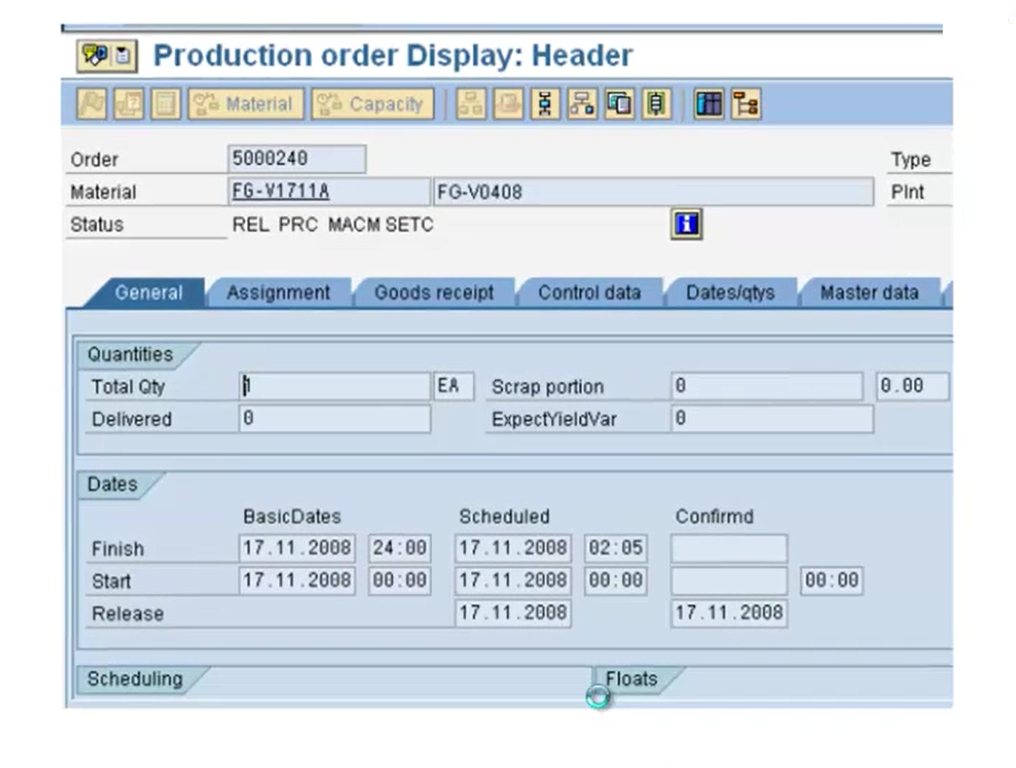
Task: Click the orange structure tree toolbar icon
Action: coord(746,104)
